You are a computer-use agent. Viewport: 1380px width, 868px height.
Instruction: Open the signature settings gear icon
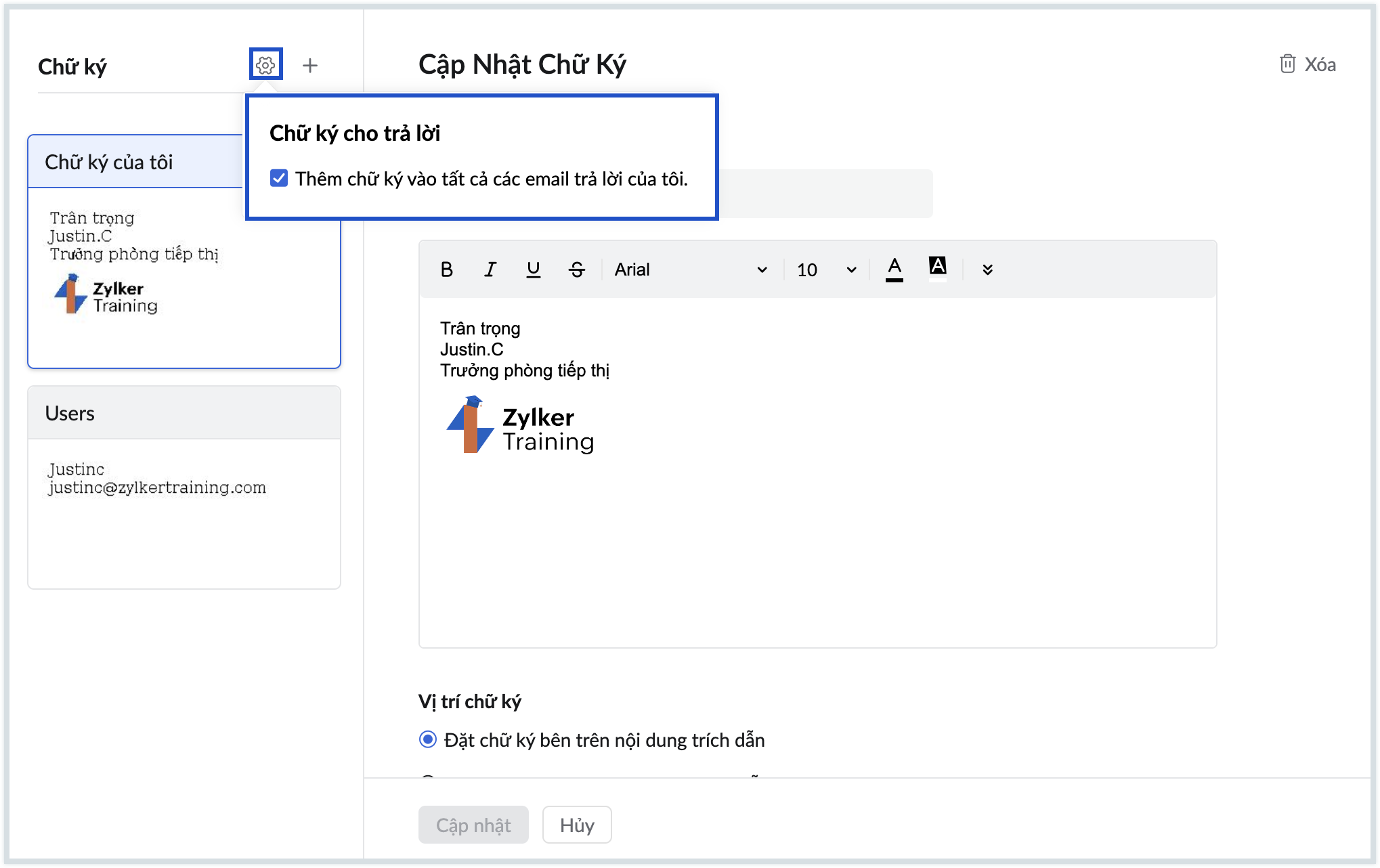(x=265, y=65)
